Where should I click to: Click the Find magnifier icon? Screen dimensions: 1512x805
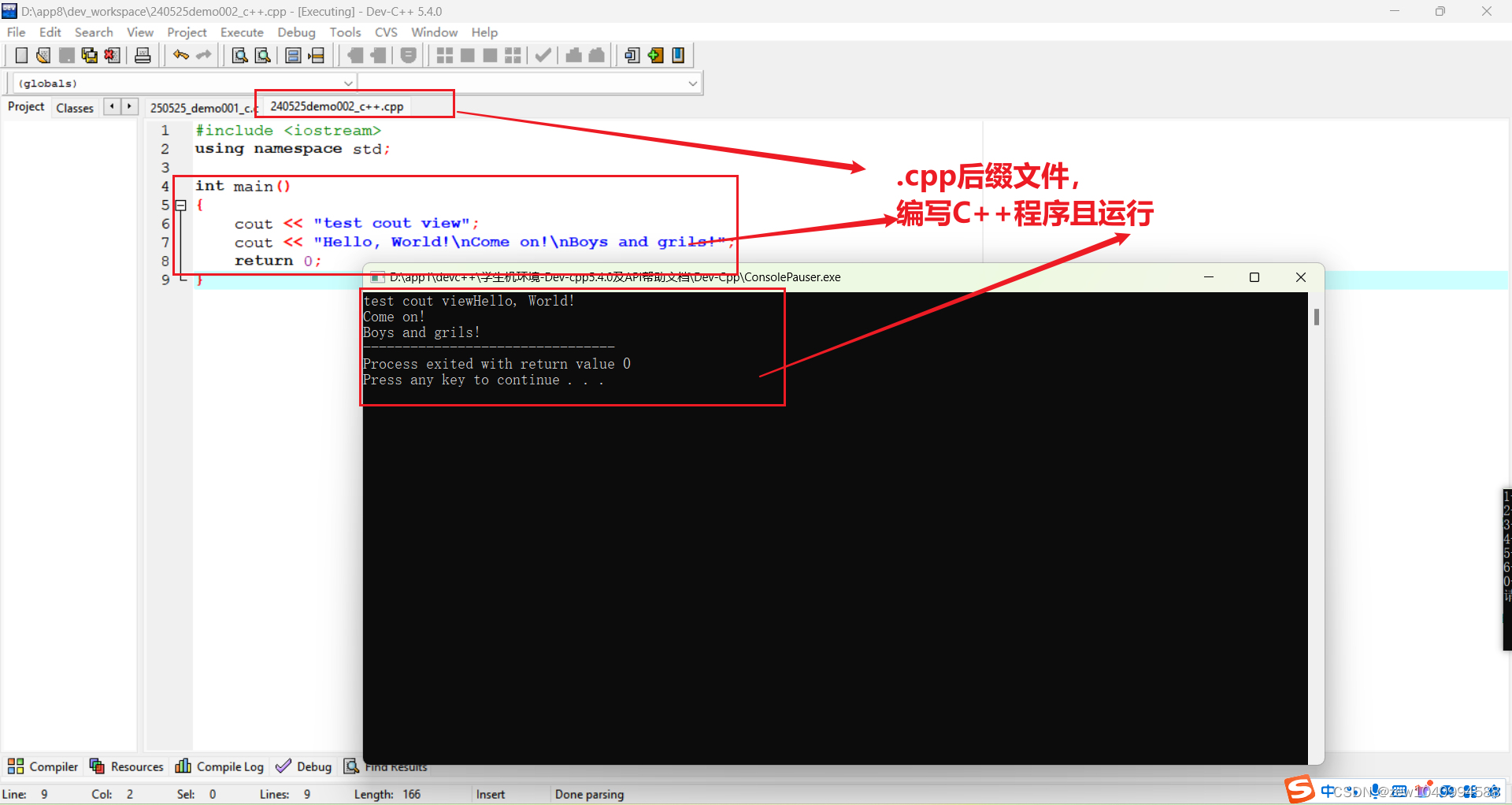click(x=239, y=55)
